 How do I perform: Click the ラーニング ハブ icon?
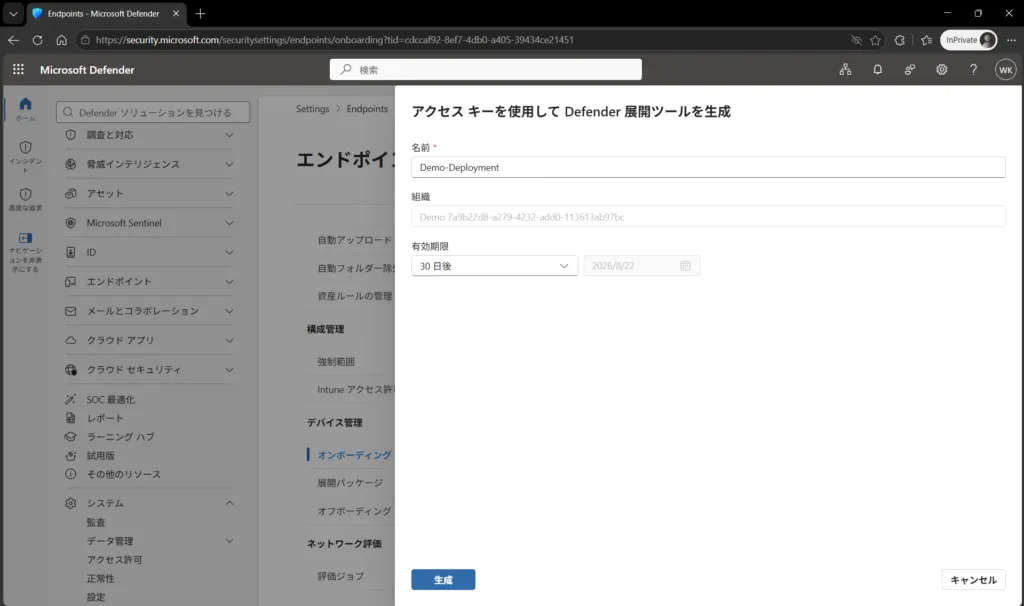pyautogui.click(x=71, y=436)
